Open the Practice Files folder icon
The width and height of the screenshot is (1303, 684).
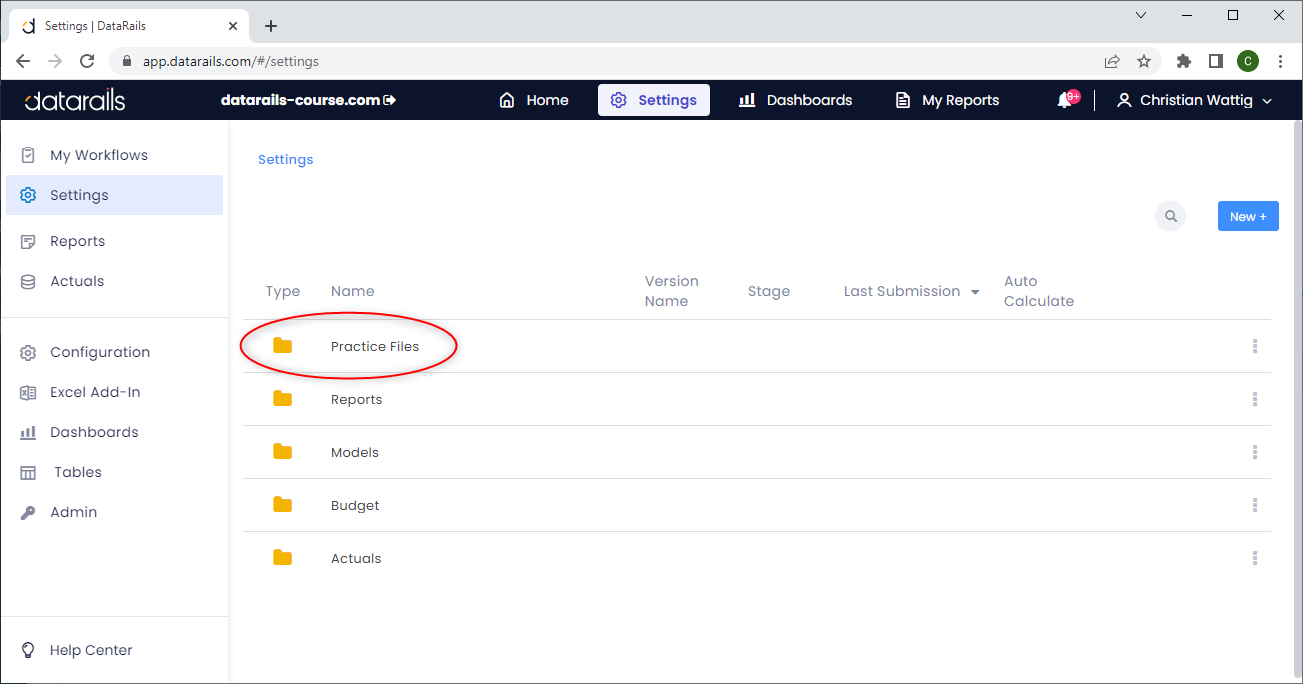point(282,345)
